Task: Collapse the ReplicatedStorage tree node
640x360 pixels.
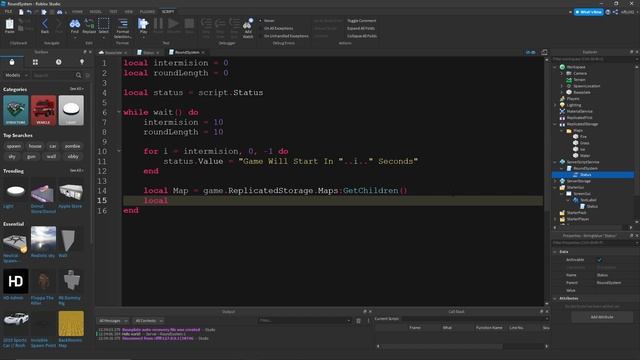Action: tap(555, 124)
